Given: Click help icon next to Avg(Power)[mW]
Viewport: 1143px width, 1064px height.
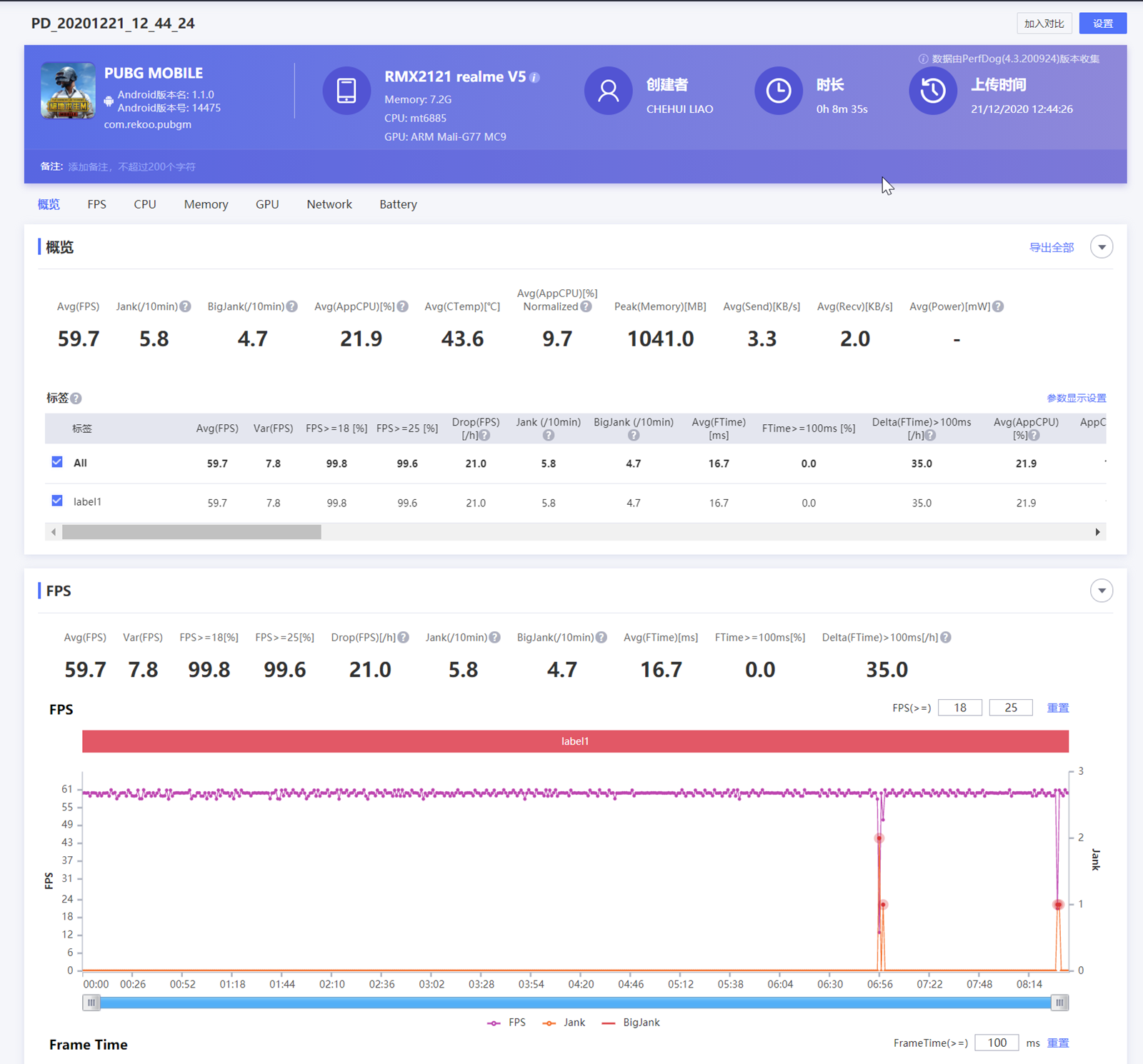Looking at the screenshot, I should click(998, 306).
